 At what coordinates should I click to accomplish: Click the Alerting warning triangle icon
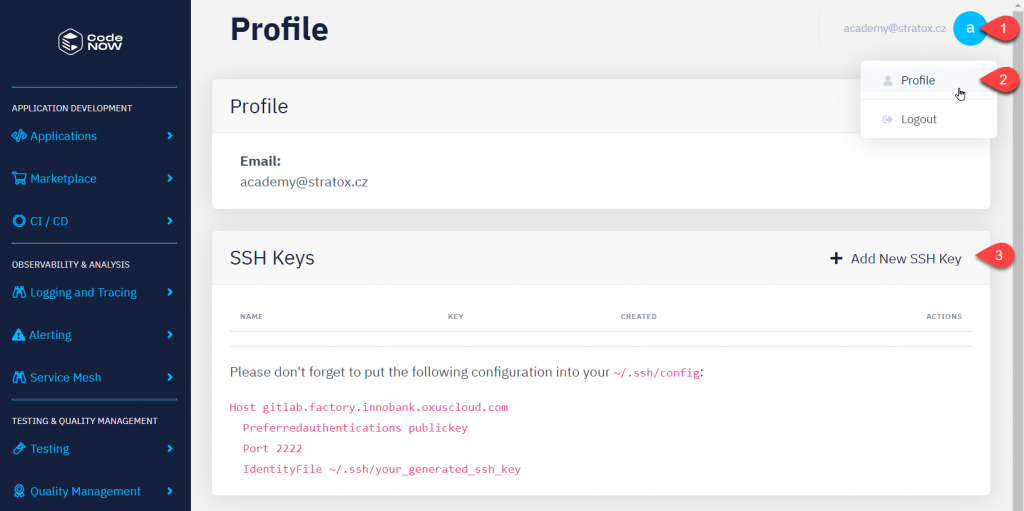19,335
